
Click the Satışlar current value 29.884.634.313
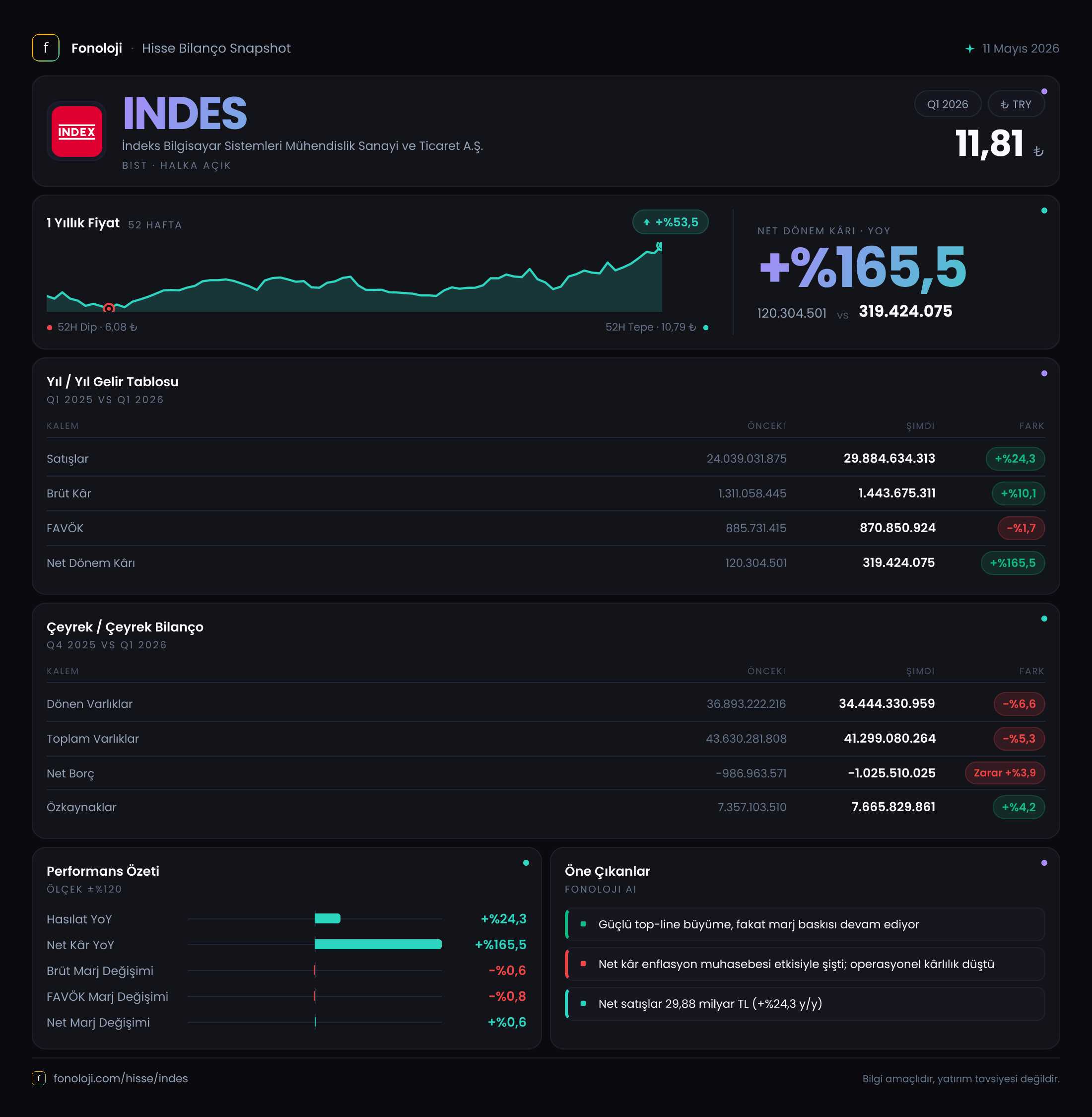click(889, 458)
